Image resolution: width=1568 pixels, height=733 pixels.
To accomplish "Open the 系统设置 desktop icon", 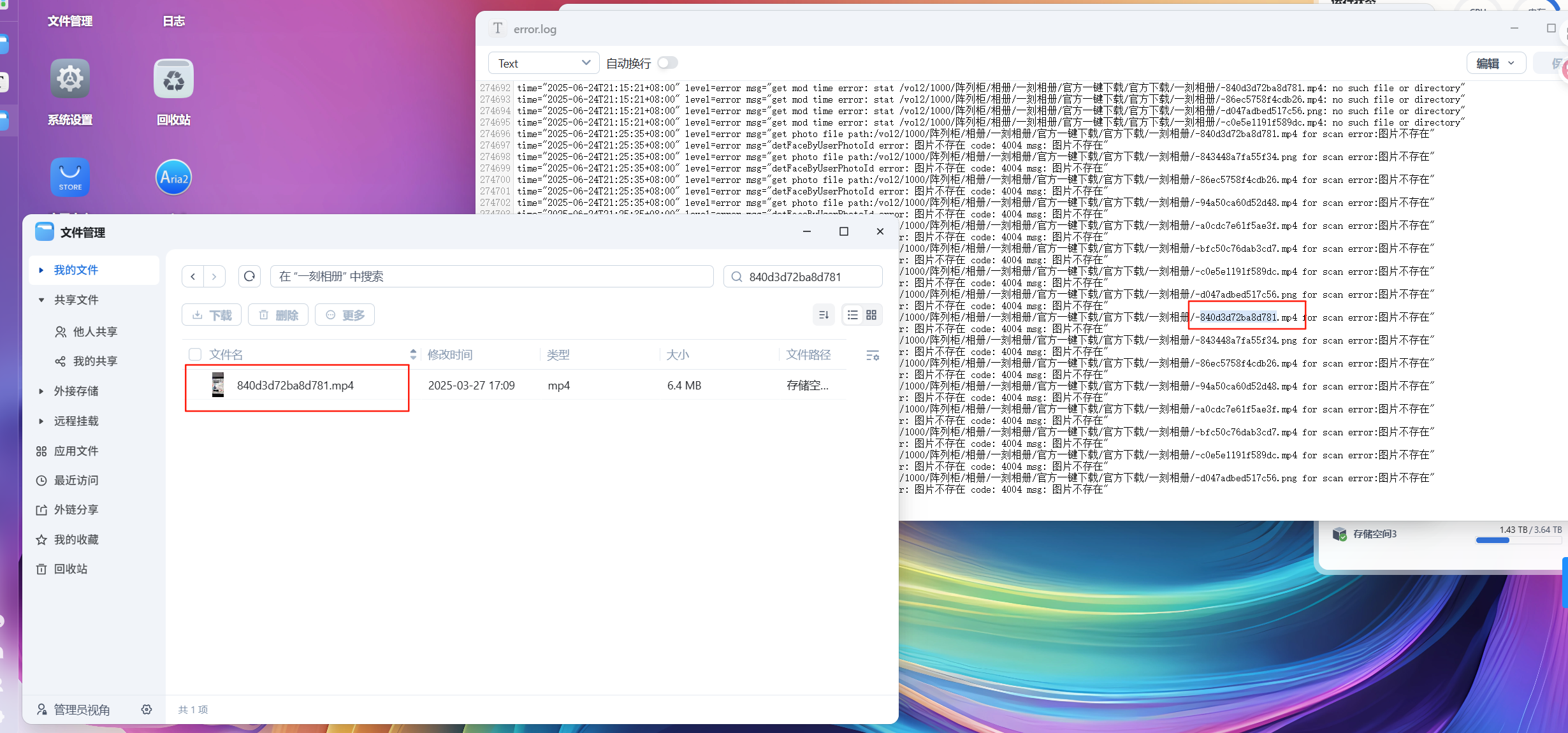I will coord(70,78).
